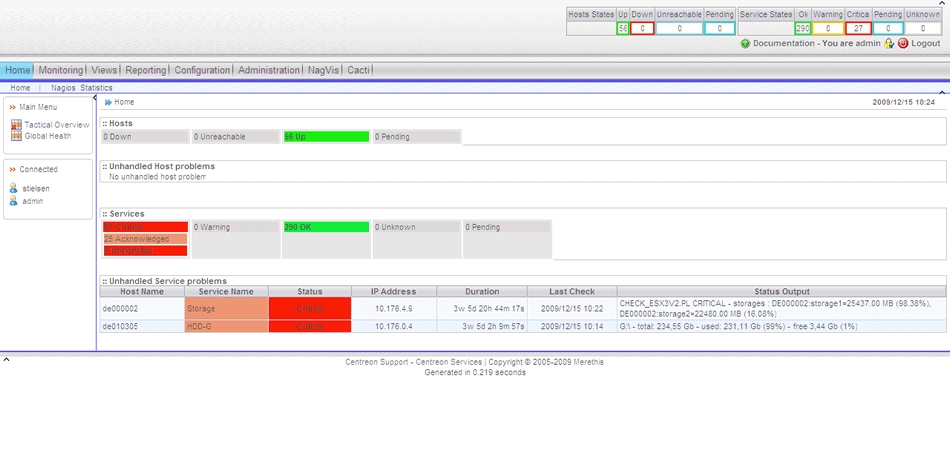Image resolution: width=950 pixels, height=459 pixels.
Task: Click the 0 Warning services bar
Action: 236,227
